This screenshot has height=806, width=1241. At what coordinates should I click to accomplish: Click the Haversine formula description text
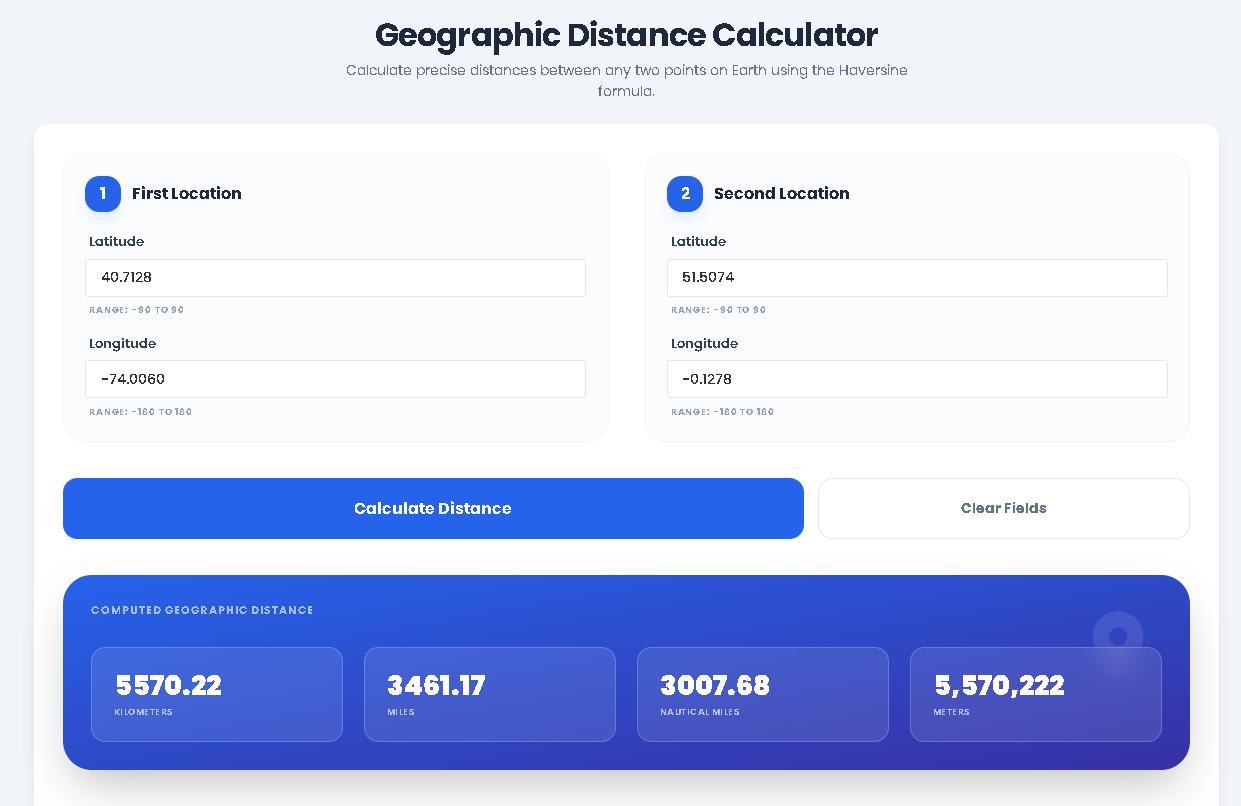[626, 79]
